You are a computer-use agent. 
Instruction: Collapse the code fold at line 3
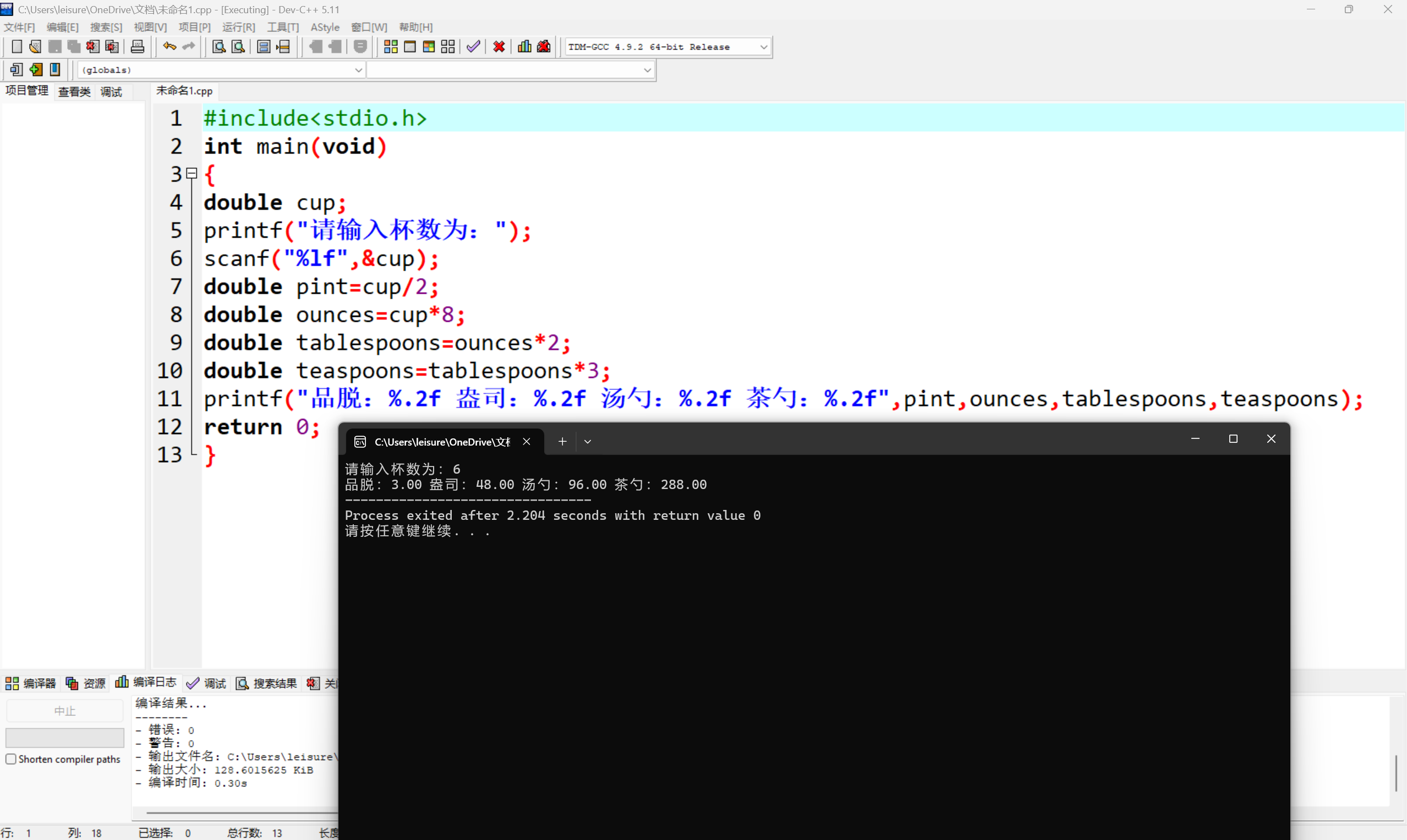coord(191,173)
